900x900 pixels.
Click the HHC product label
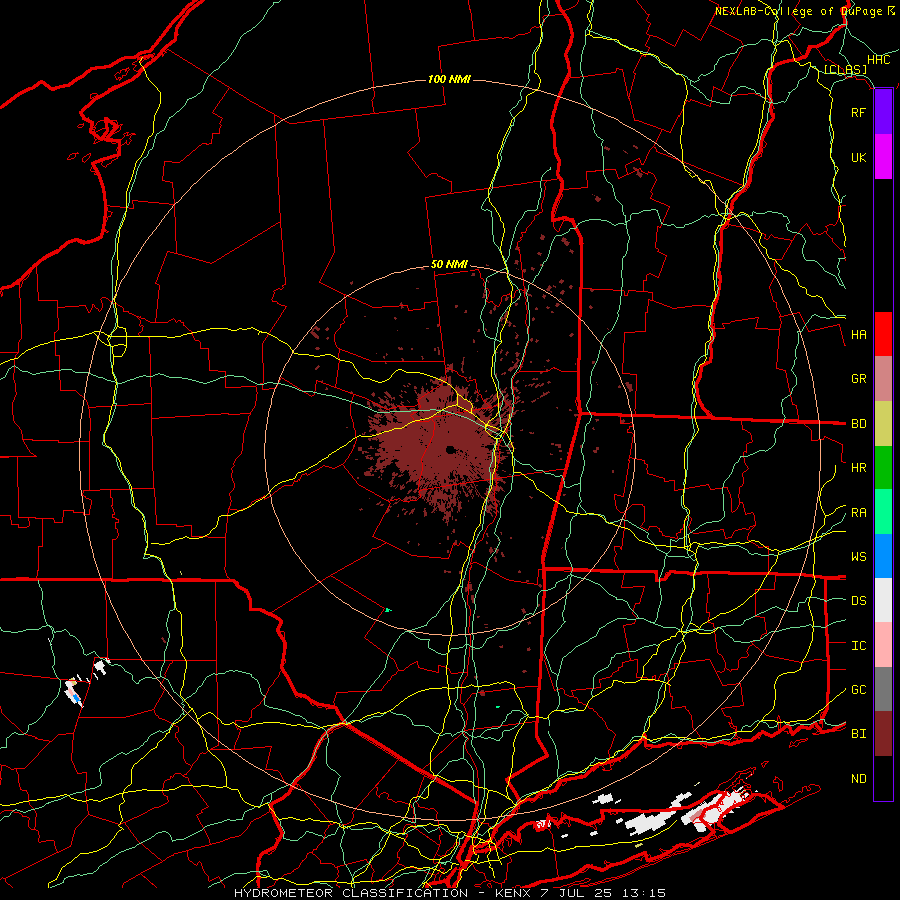pyautogui.click(x=878, y=60)
